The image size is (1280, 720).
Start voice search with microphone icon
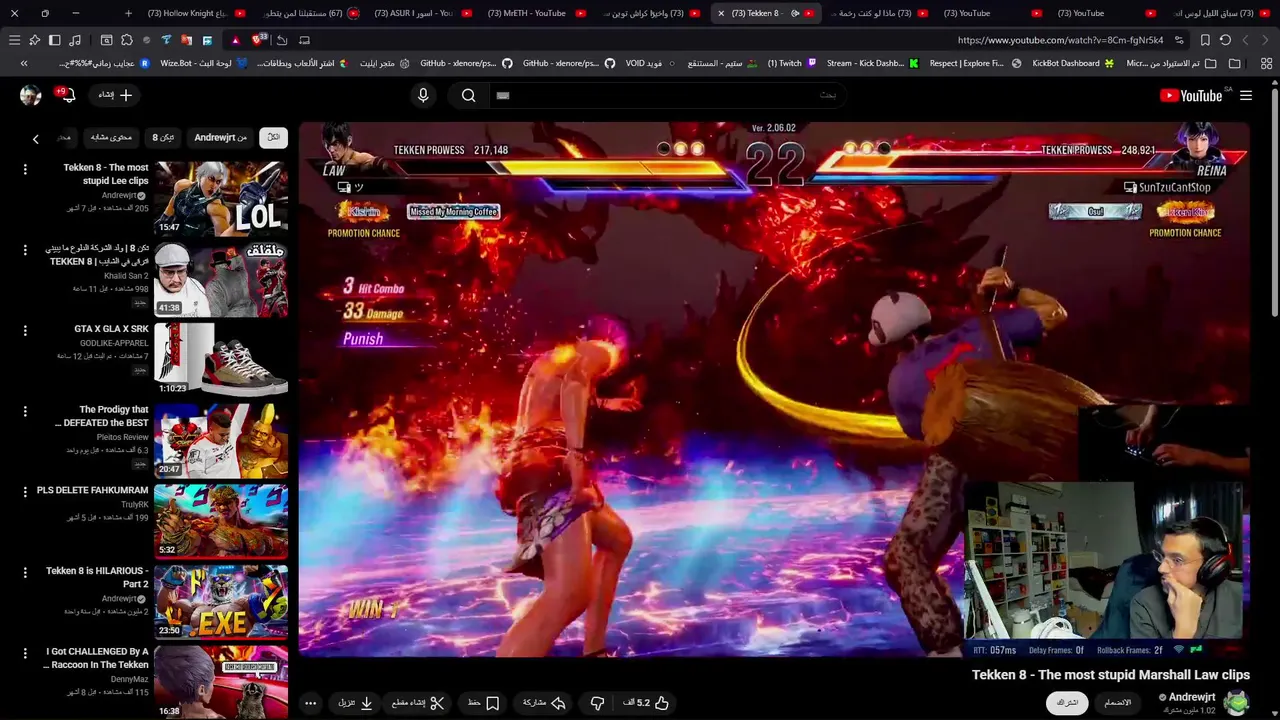pyautogui.click(x=423, y=95)
